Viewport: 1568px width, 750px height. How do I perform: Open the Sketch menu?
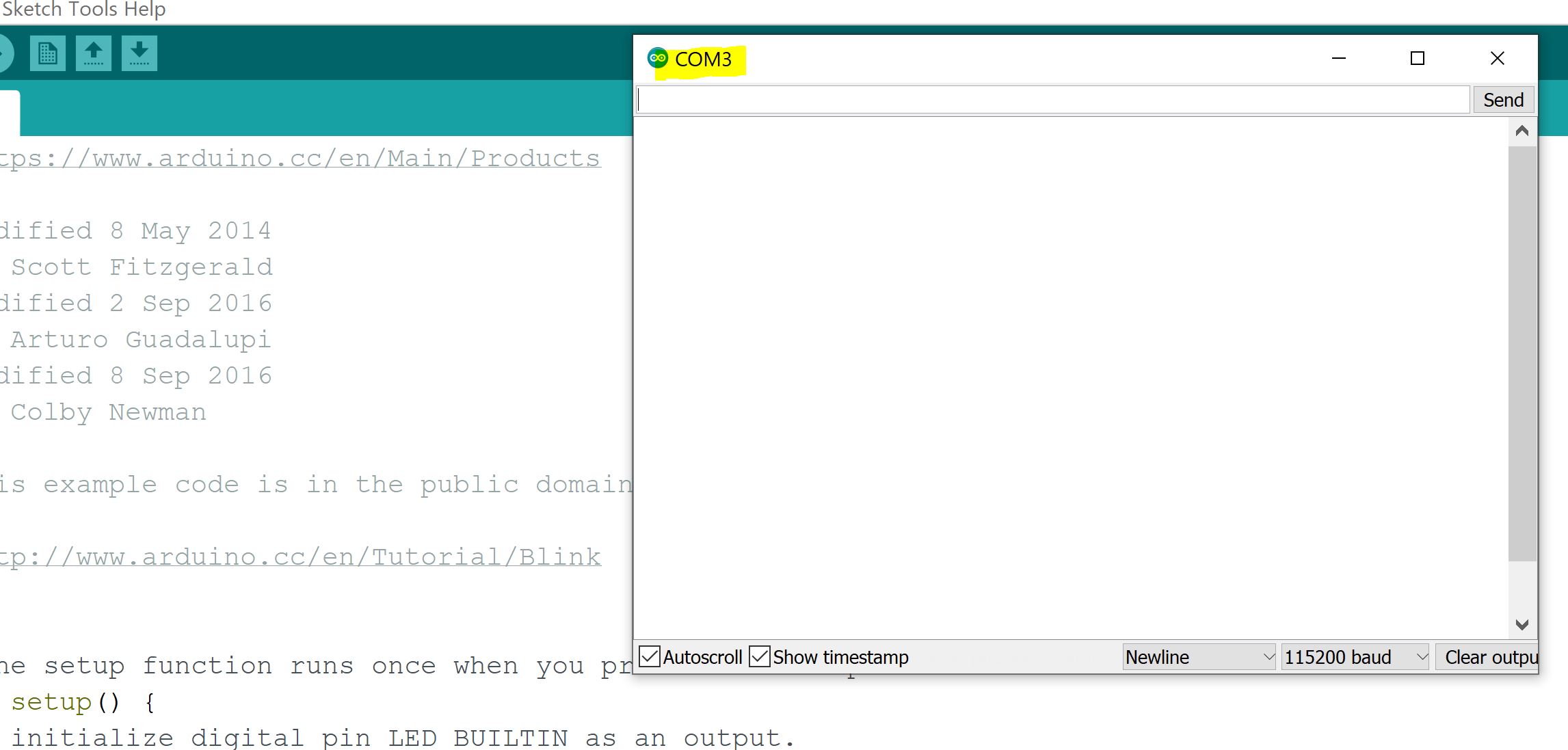33,10
